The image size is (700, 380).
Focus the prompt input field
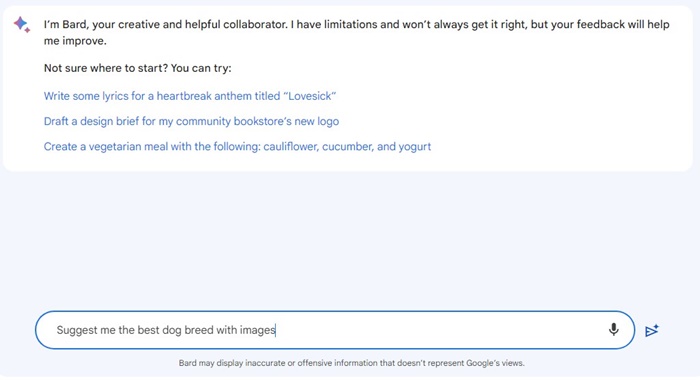coord(335,330)
